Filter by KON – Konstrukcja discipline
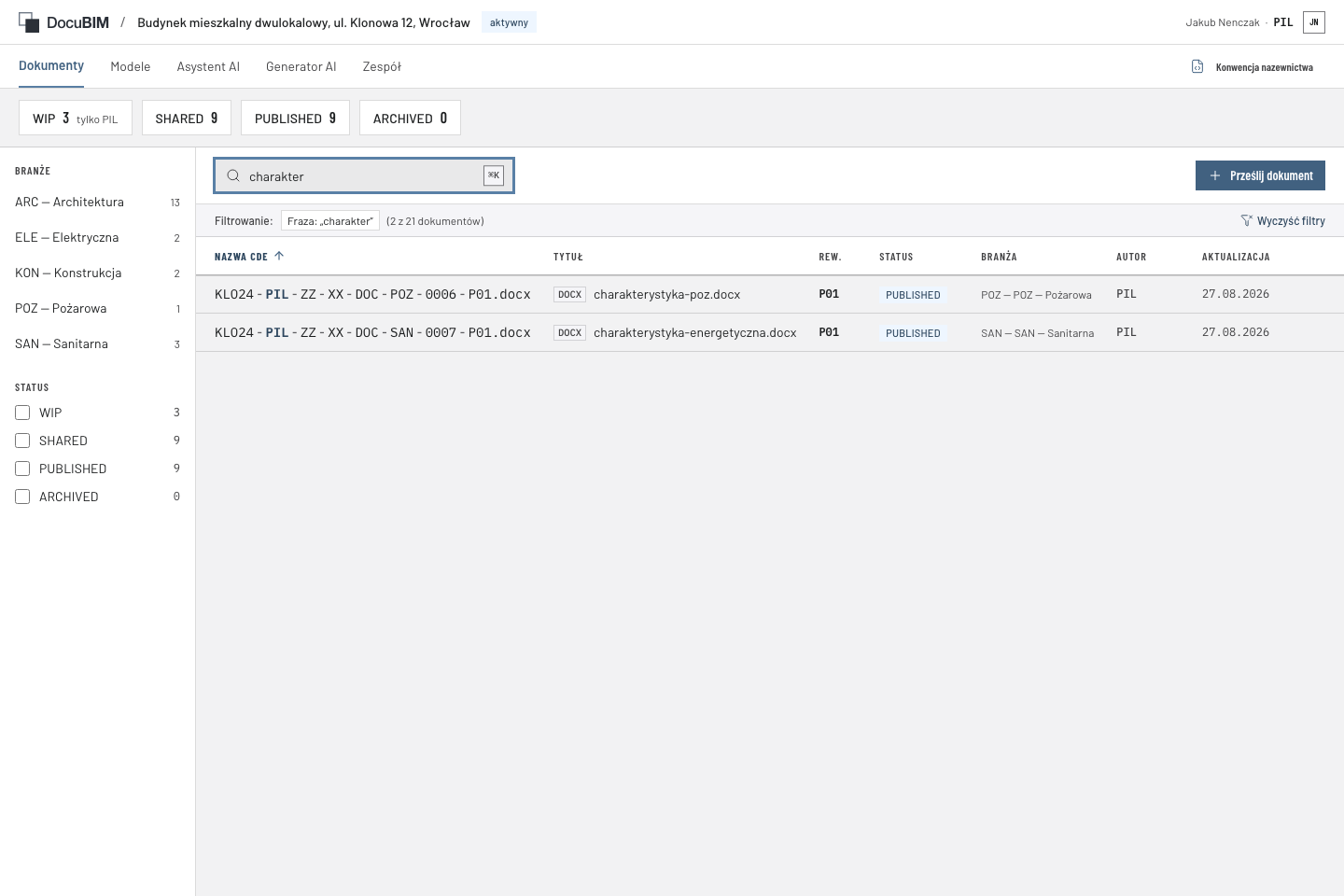The width and height of the screenshot is (1344, 896). pos(97,273)
